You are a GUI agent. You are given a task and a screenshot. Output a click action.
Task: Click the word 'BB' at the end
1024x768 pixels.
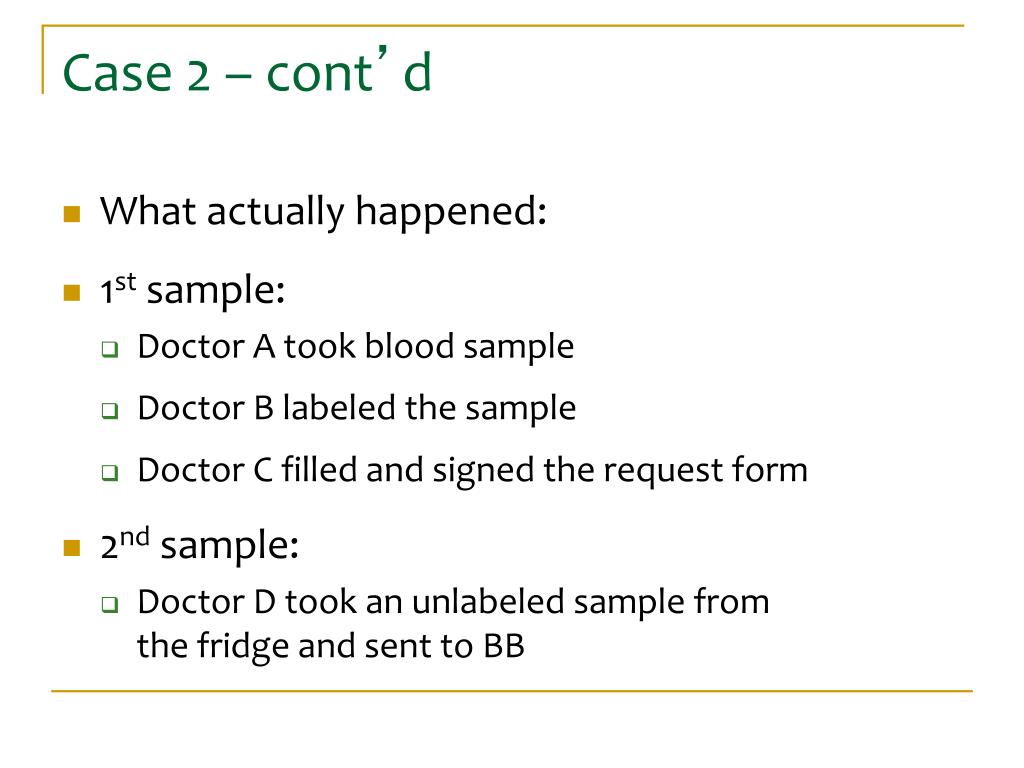pyautogui.click(x=504, y=645)
